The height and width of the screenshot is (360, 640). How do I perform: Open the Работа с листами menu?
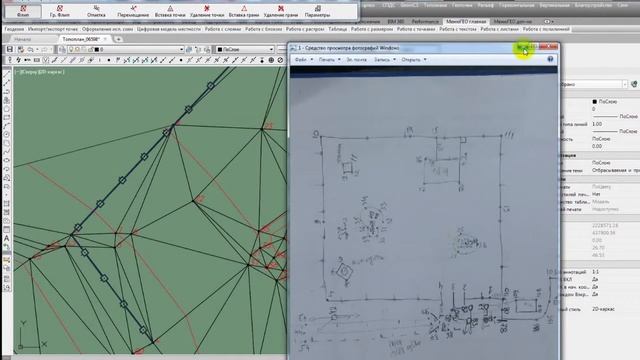point(499,29)
